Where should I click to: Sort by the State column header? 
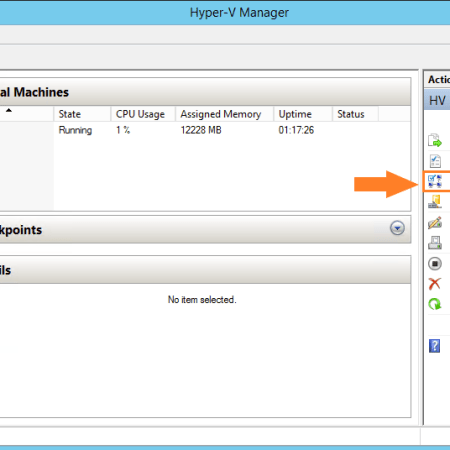pyautogui.click(x=82, y=114)
